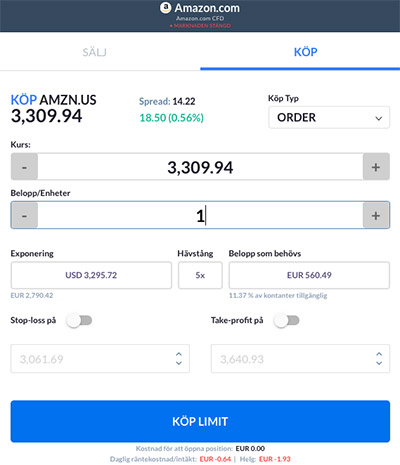Image resolution: width=400 pixels, height=465 pixels.
Task: Click the stop-loss value field 3,061.69
Action: tap(100, 359)
